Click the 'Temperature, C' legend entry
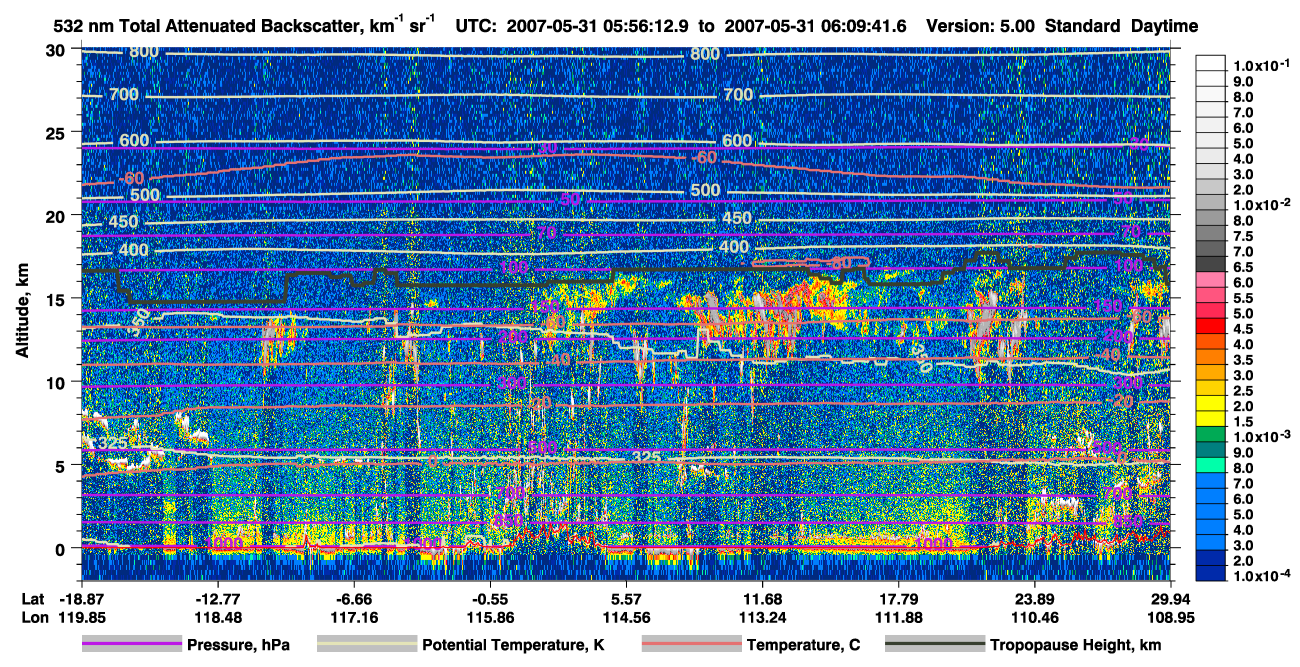The width and height of the screenshot is (1300, 667). point(803,645)
